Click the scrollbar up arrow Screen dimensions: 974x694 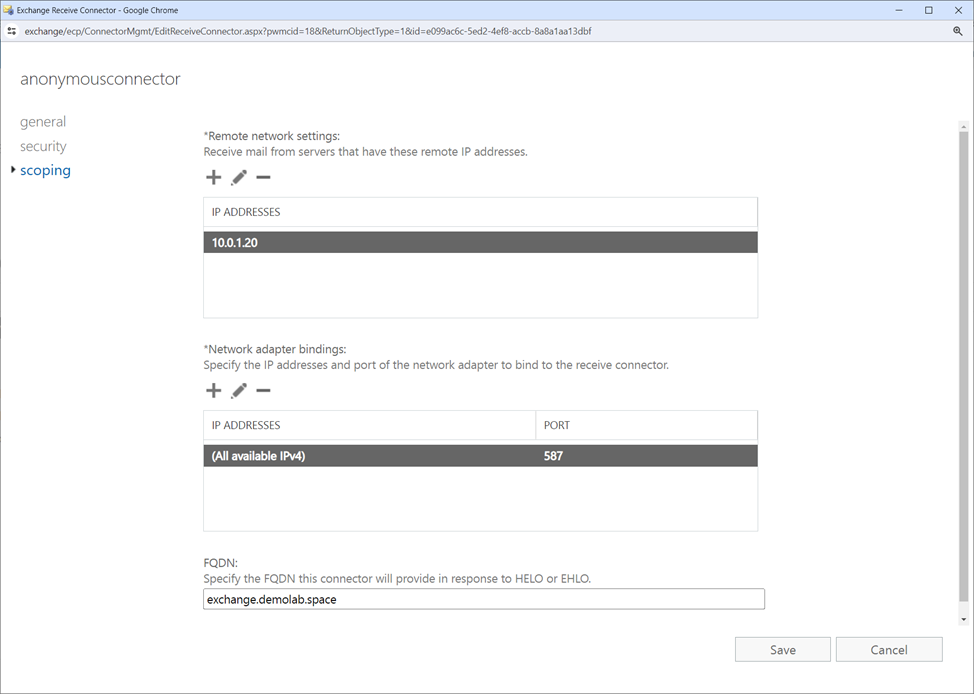[963, 126]
